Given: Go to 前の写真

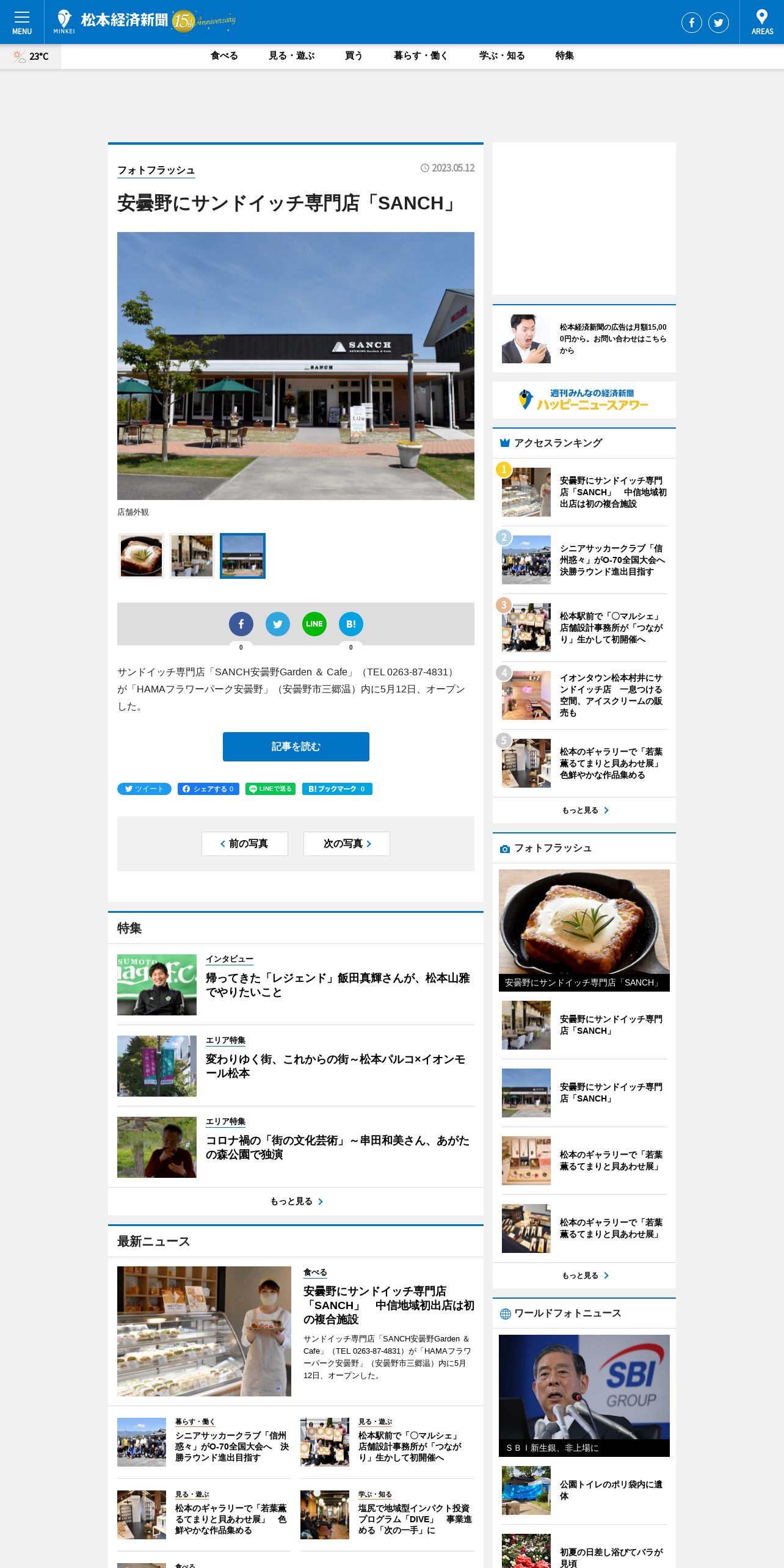Looking at the screenshot, I should point(245,844).
